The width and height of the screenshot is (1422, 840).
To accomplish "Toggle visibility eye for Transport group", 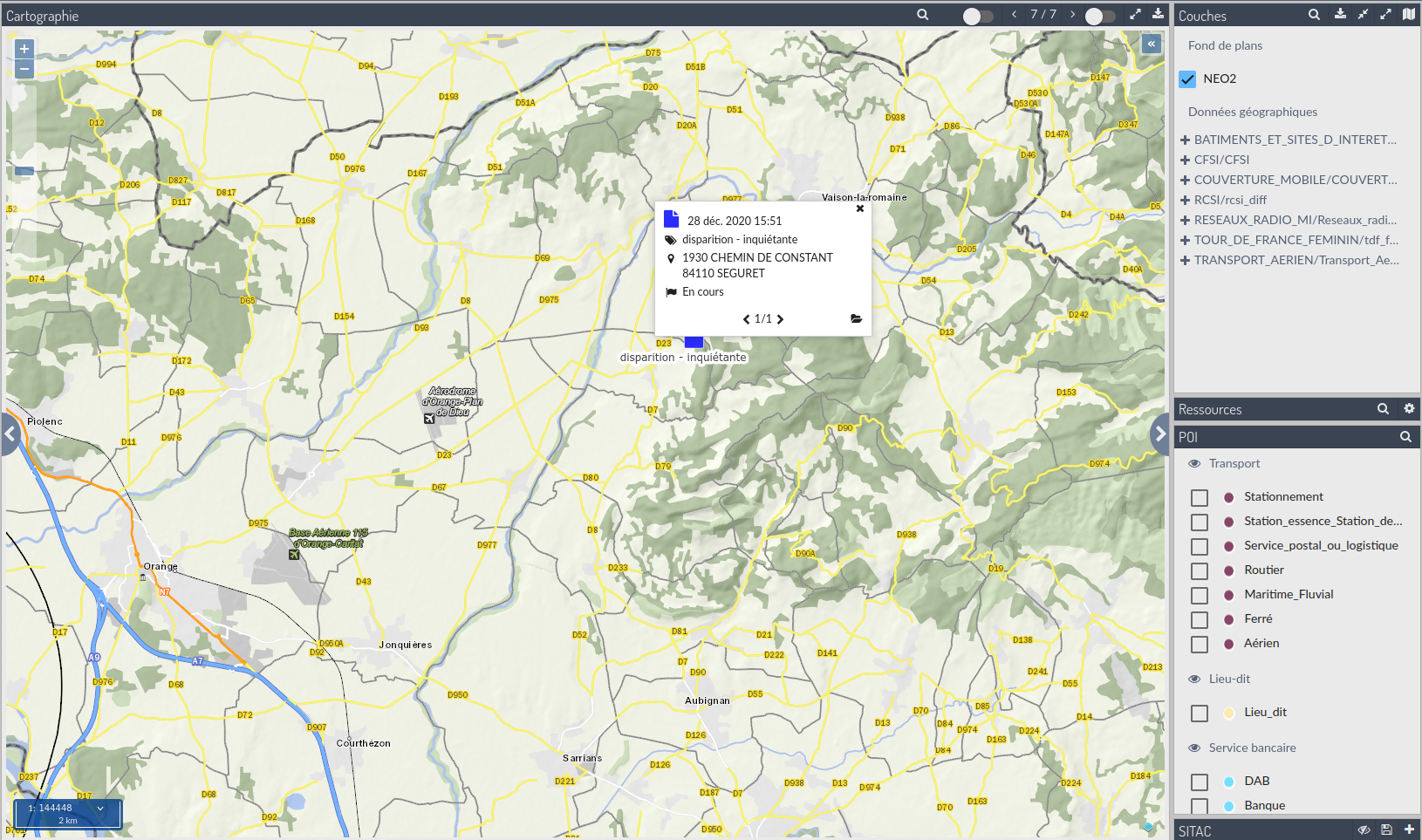I will (1194, 464).
